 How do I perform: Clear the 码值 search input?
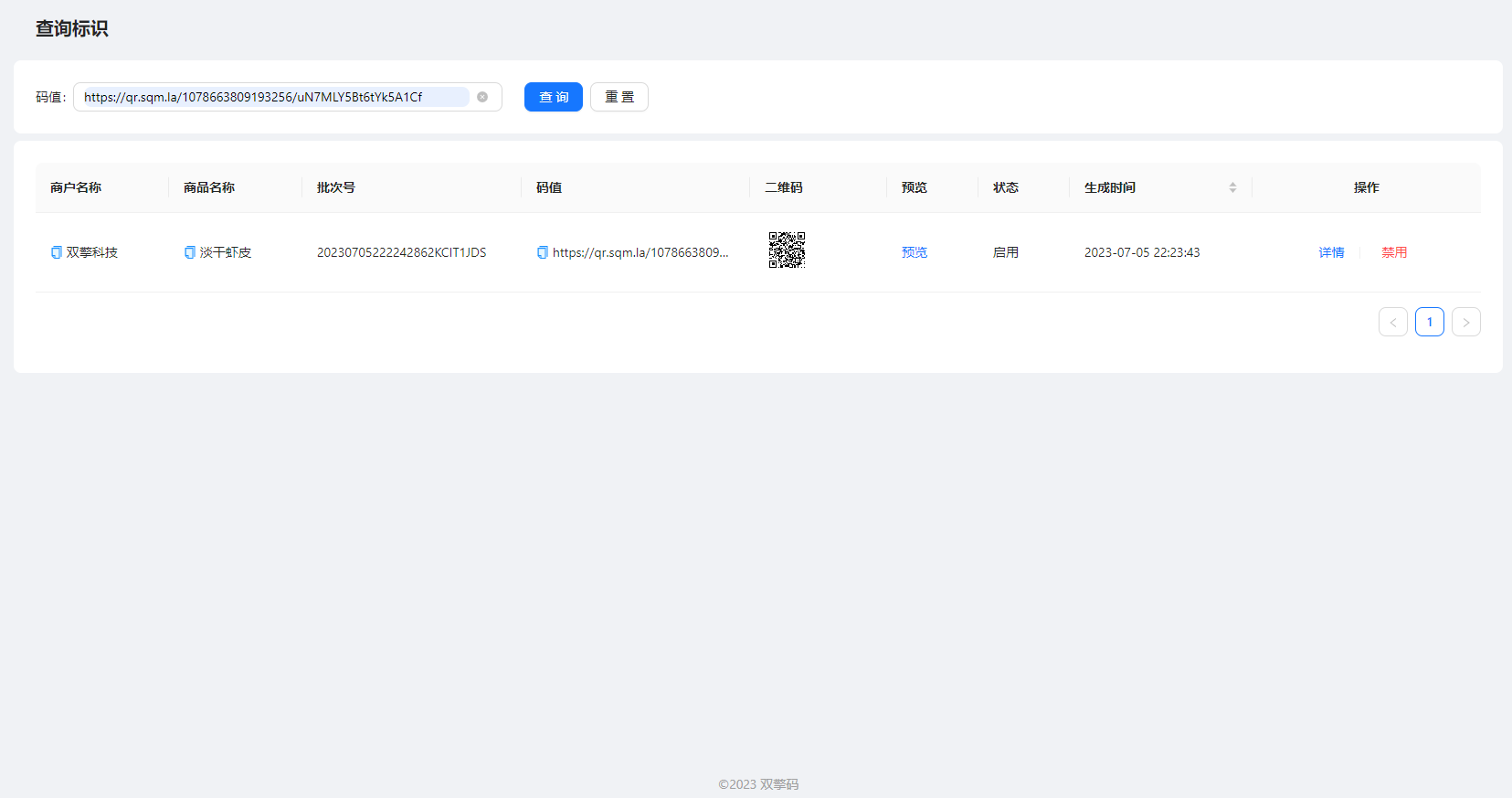[482, 97]
